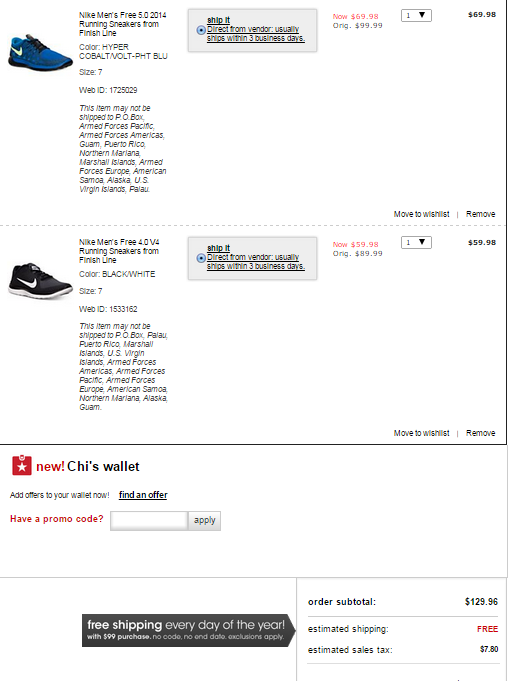
Task: Open Nike Men's Free 5.0 2014 product title
Action: pos(122,24)
